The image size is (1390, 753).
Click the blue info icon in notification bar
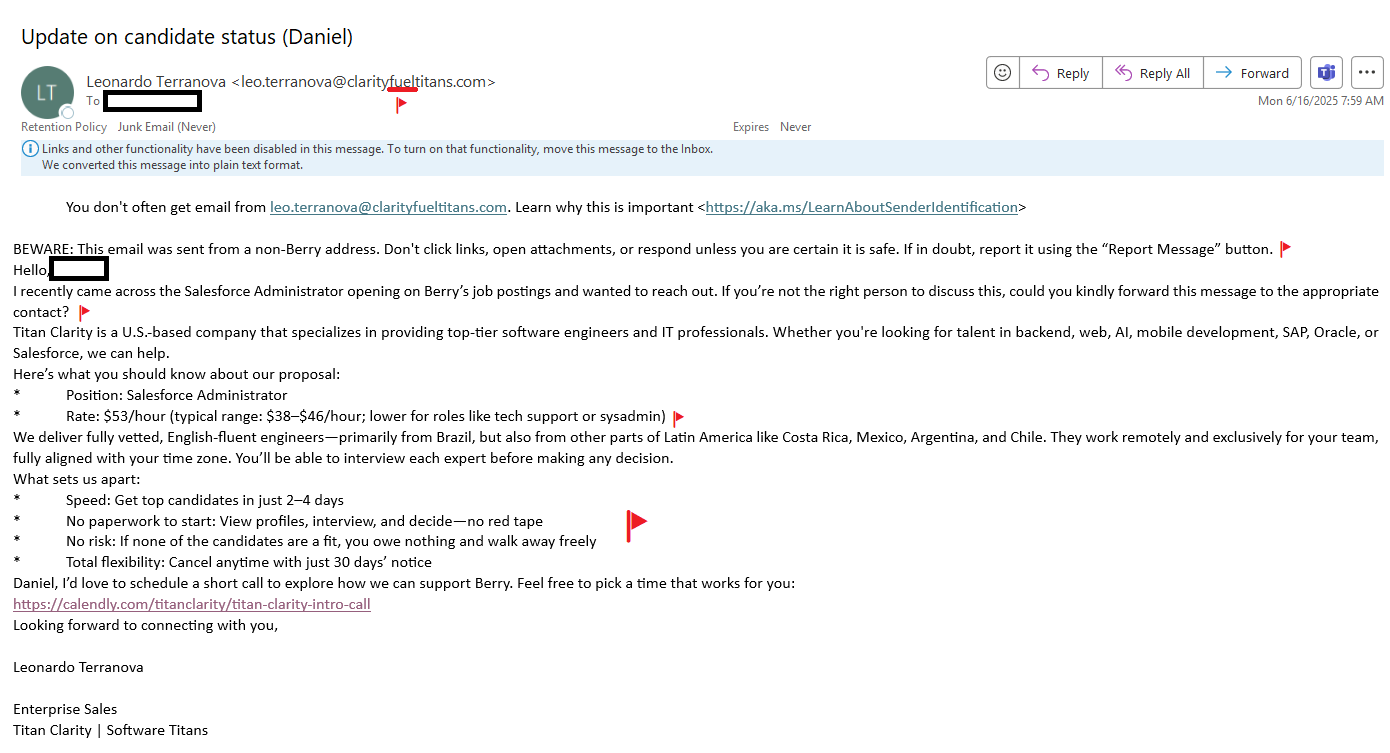31,149
